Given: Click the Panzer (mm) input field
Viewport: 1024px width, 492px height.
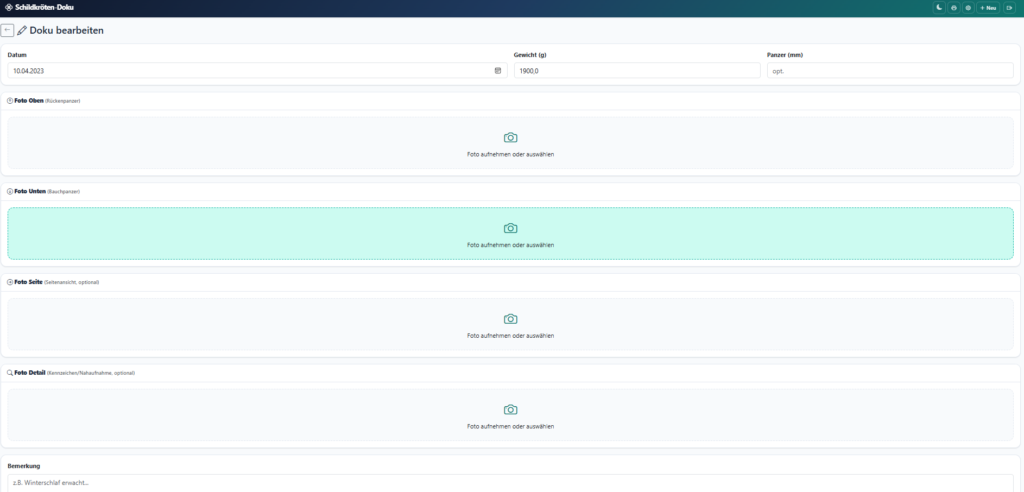Looking at the screenshot, I should (890, 71).
